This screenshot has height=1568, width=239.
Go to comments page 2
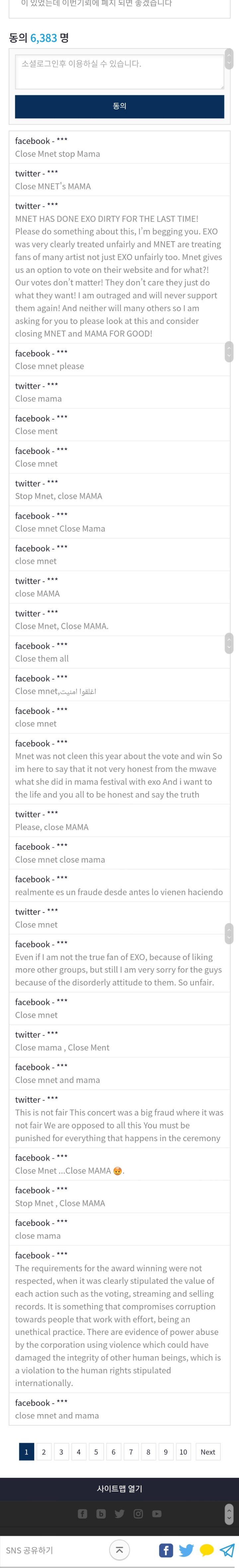coord(43,1451)
